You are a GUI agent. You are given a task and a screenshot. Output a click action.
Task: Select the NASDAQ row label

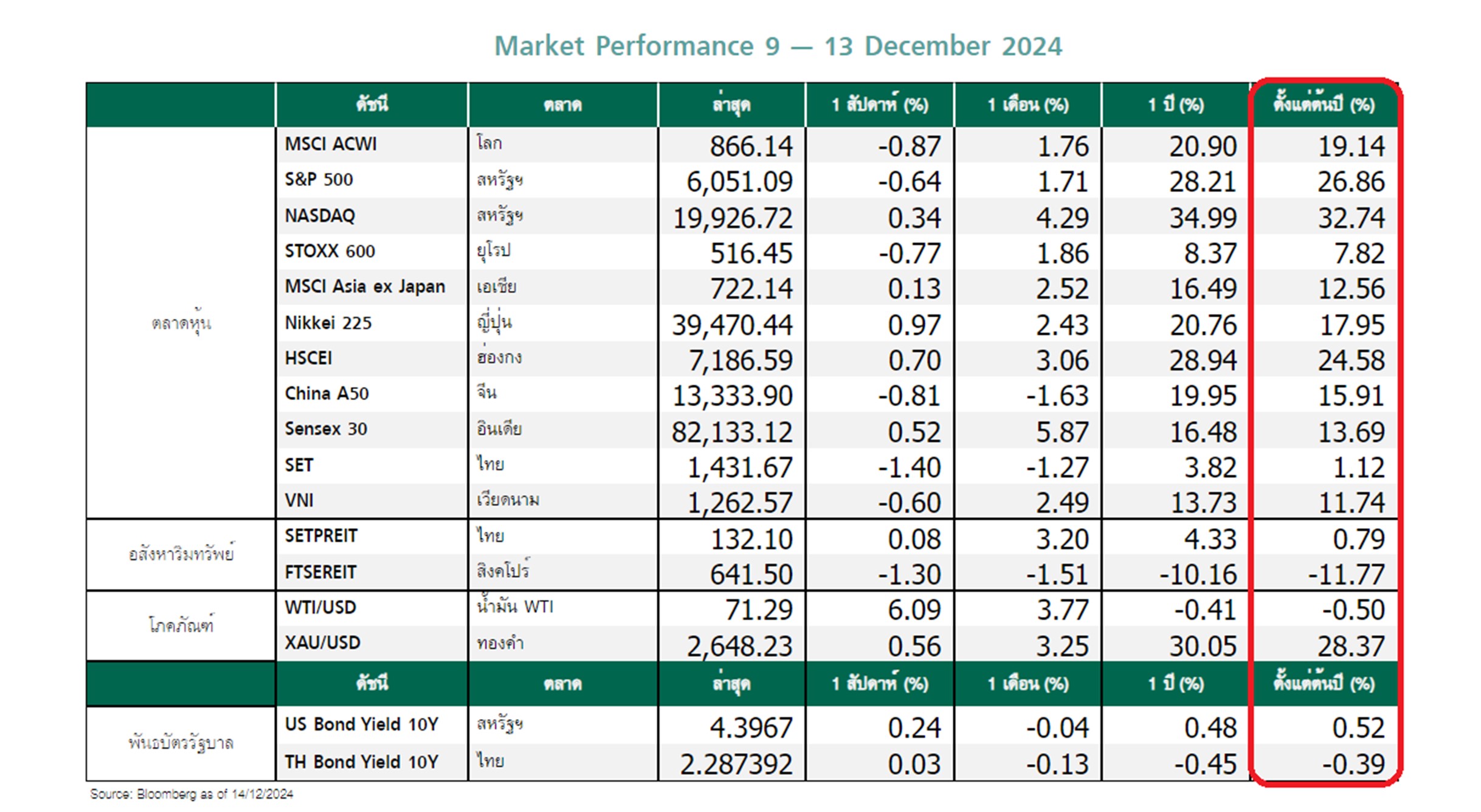pyautogui.click(x=320, y=216)
